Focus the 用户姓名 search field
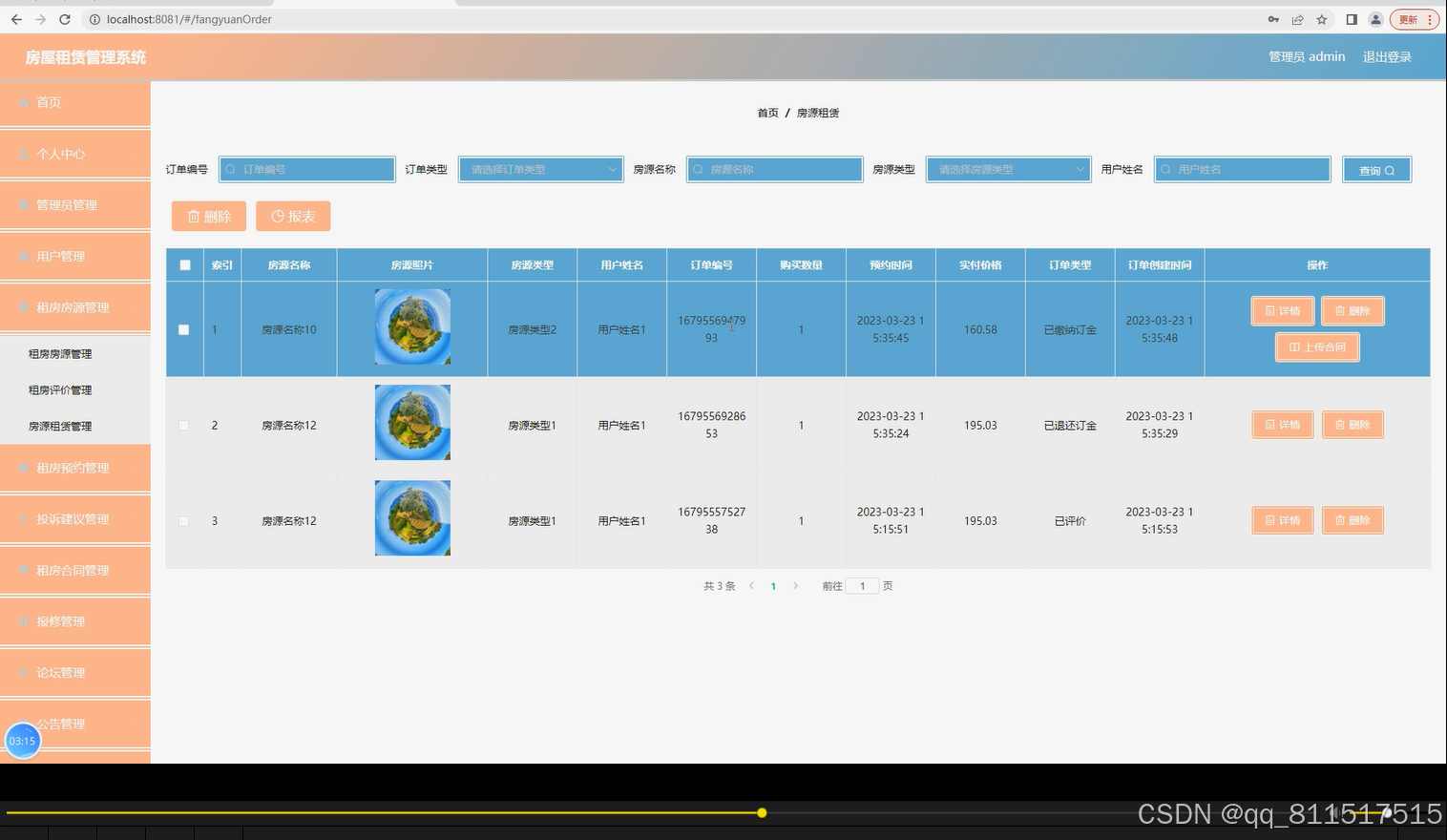This screenshot has width=1447, height=840. pos(1243,169)
